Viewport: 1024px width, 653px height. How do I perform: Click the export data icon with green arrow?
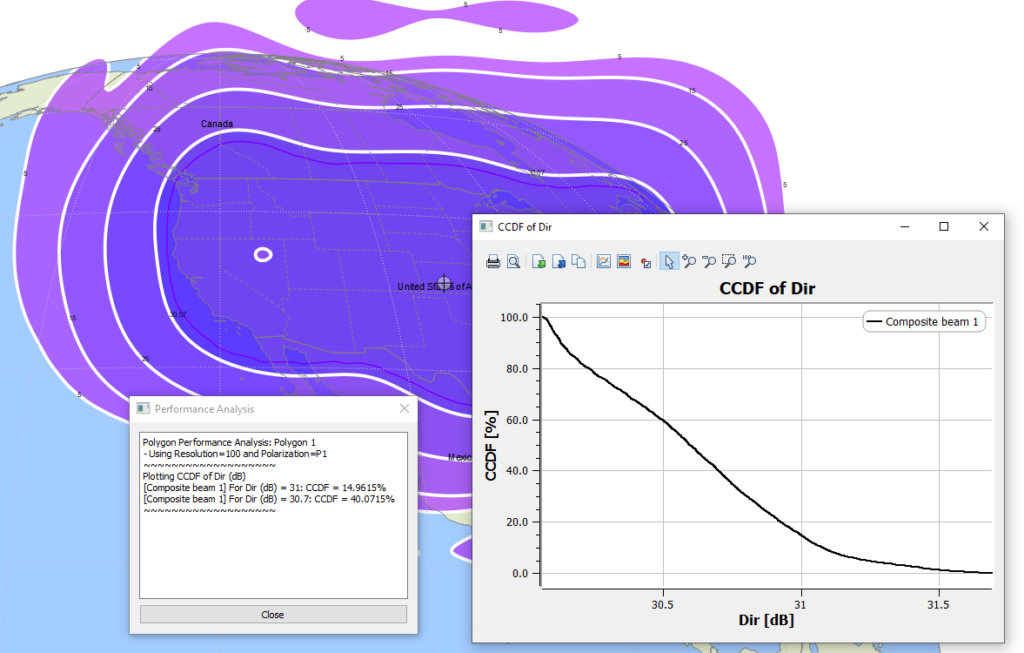pos(539,262)
